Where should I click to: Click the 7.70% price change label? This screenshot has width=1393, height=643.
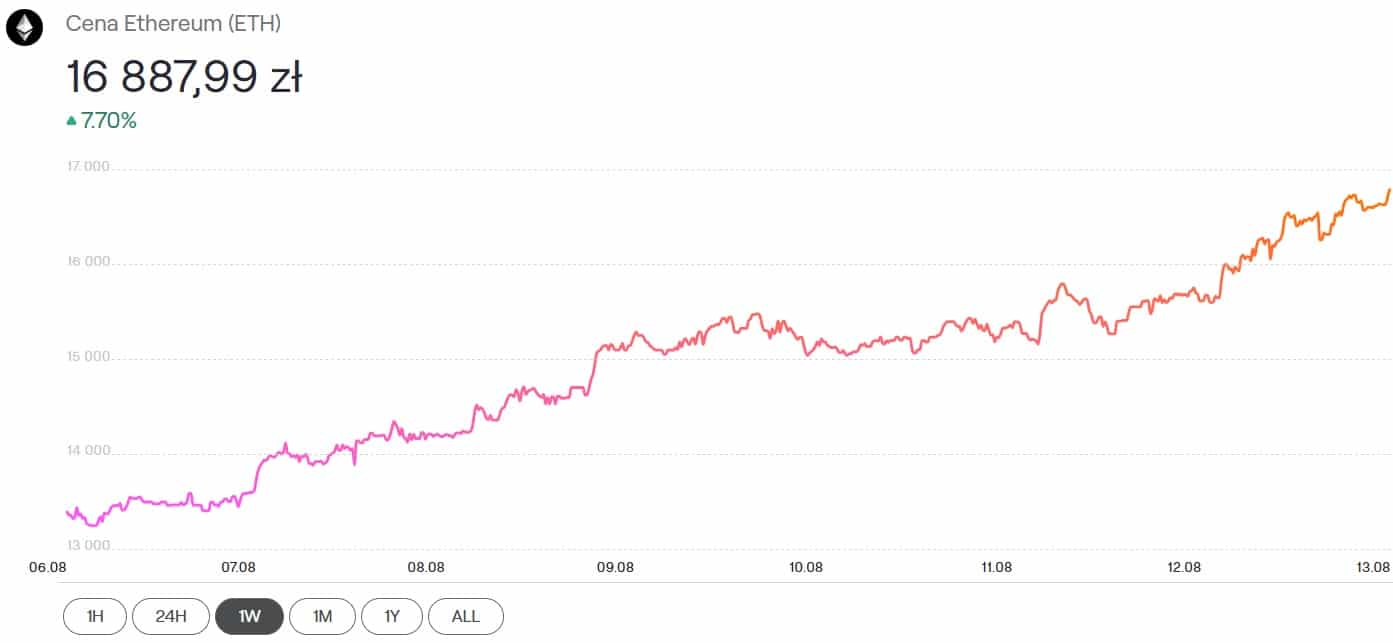[x=109, y=121]
